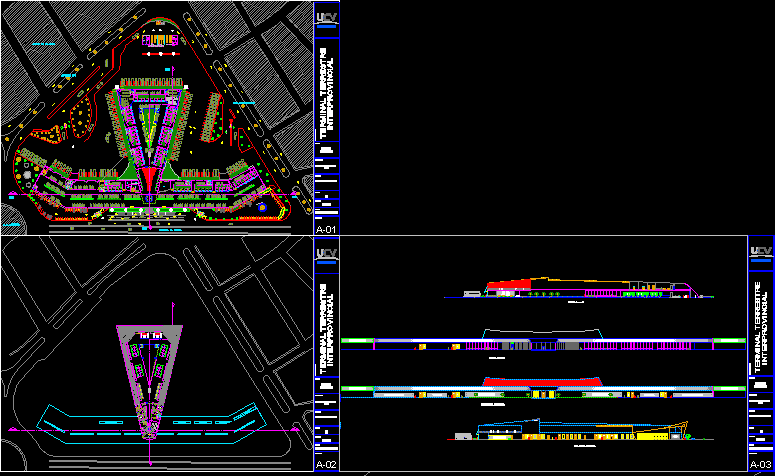Click the entrance booth at top of A-01
The height and width of the screenshot is (476, 775).
pos(158,40)
